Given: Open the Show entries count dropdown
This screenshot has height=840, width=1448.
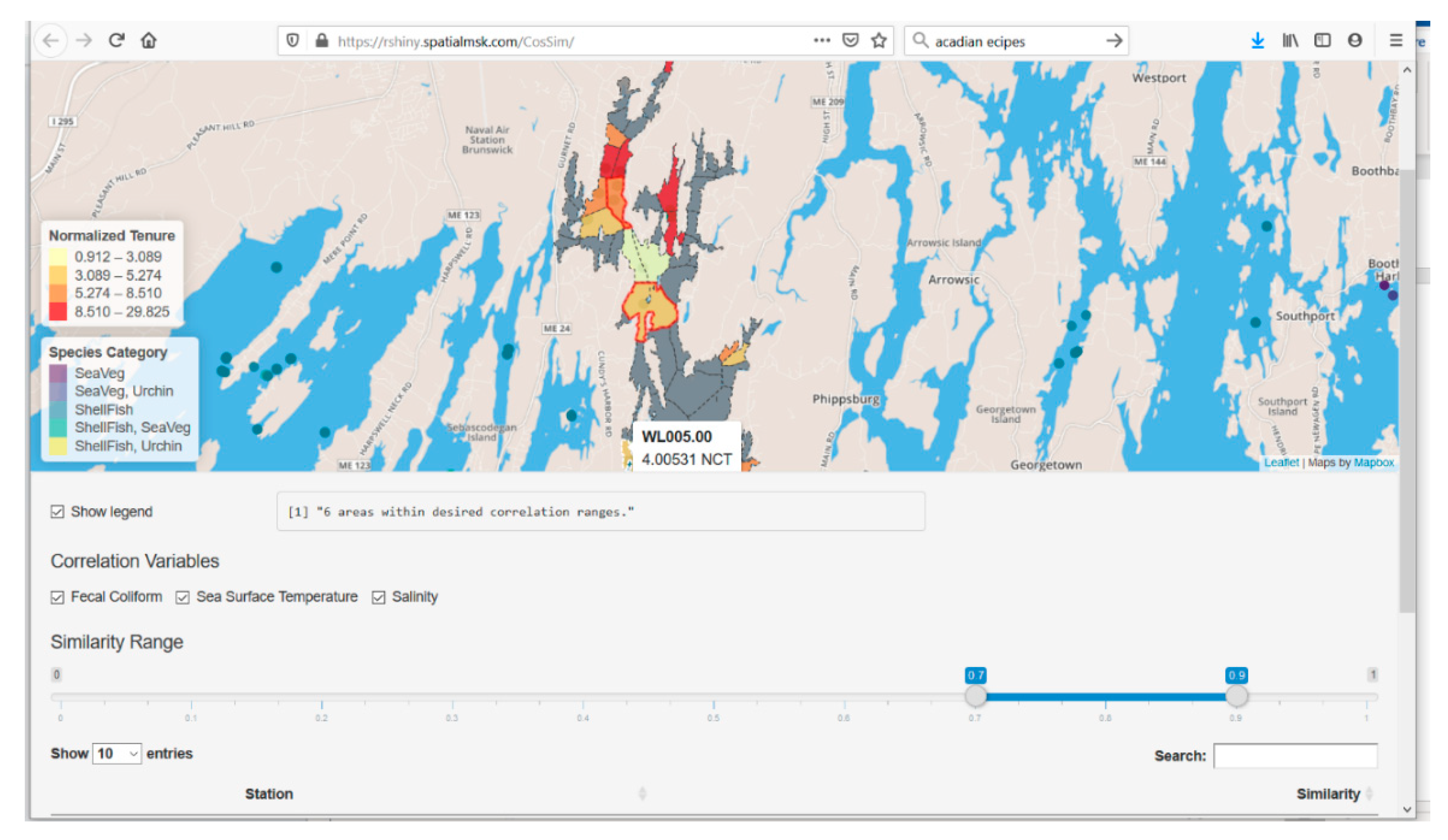Looking at the screenshot, I should [117, 753].
